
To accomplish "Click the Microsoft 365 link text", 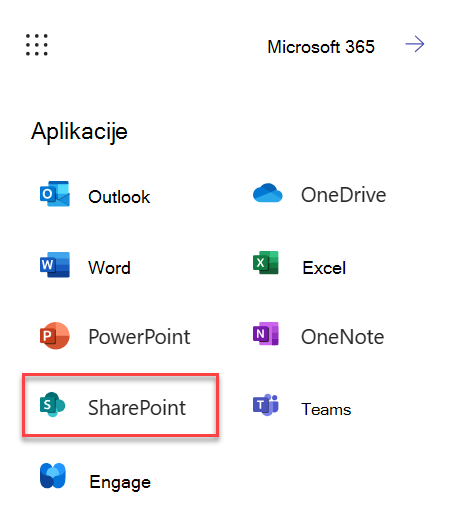I will pos(321,47).
